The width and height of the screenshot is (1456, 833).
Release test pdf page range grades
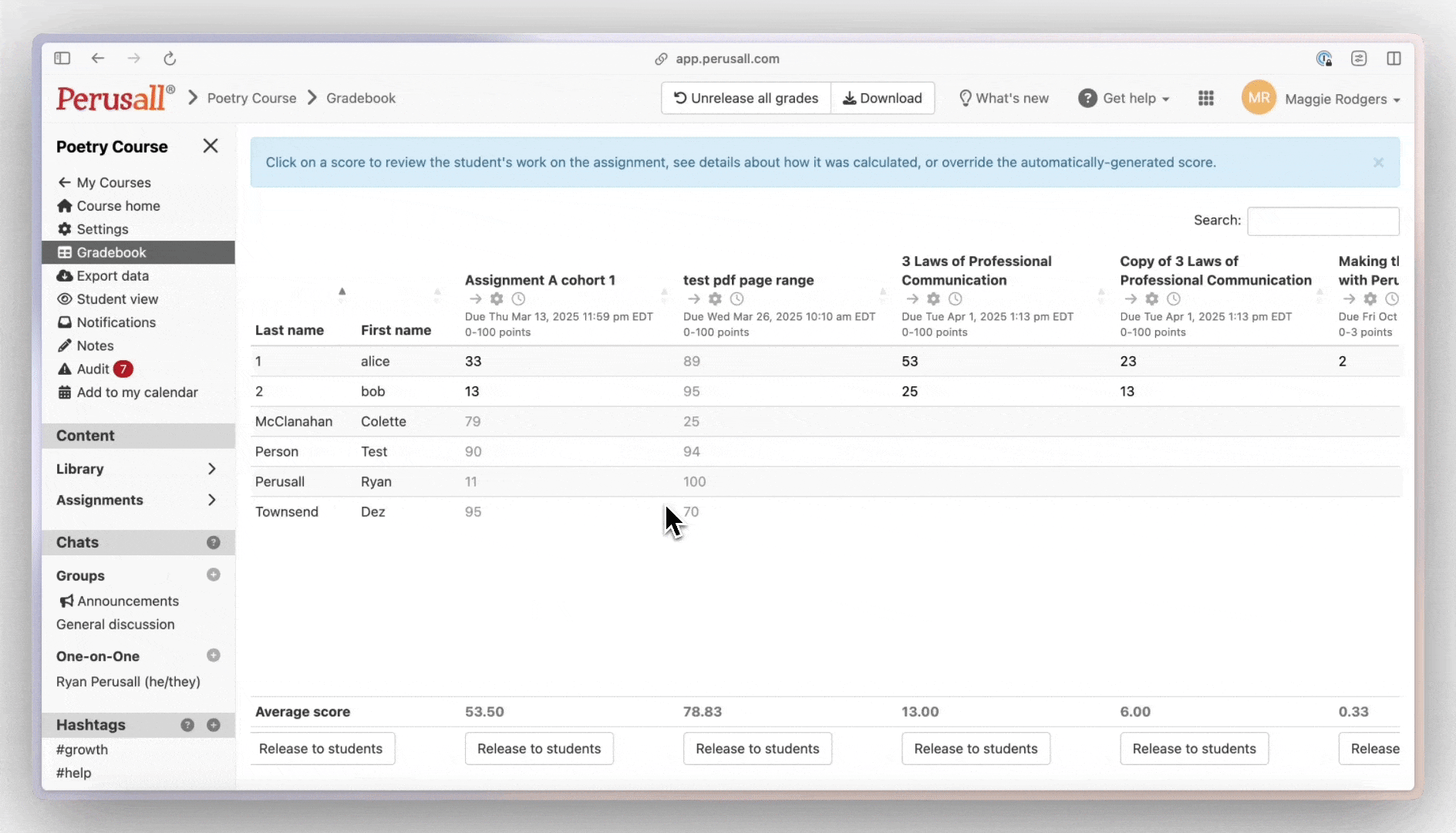coord(757,749)
